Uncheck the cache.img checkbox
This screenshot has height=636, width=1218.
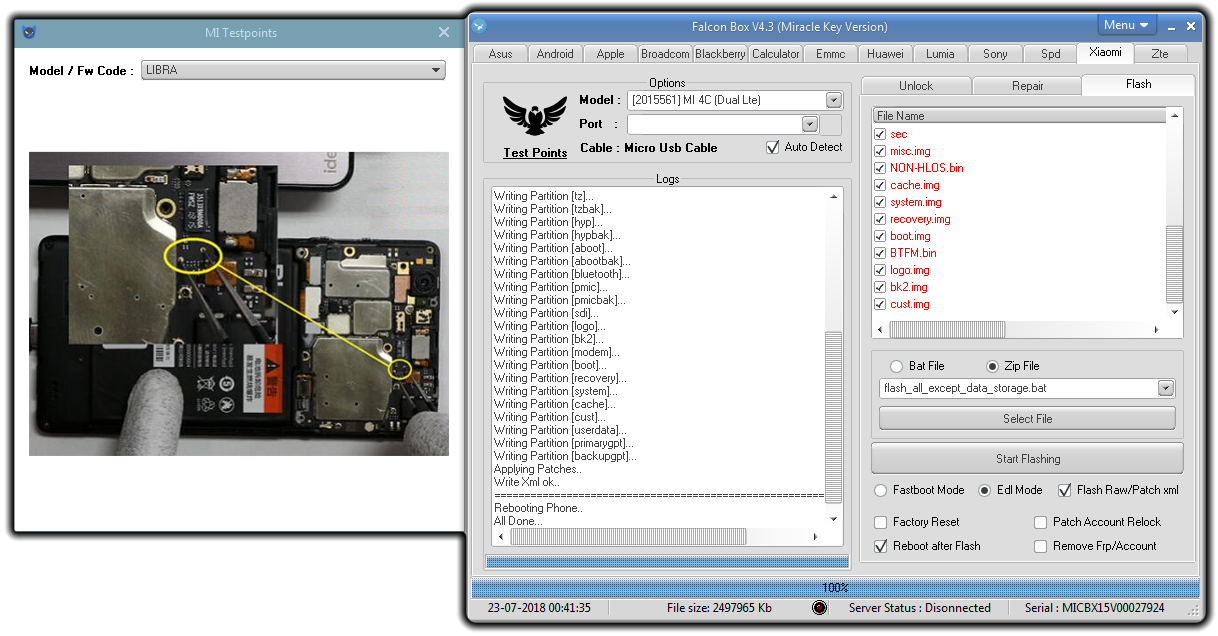(880, 185)
